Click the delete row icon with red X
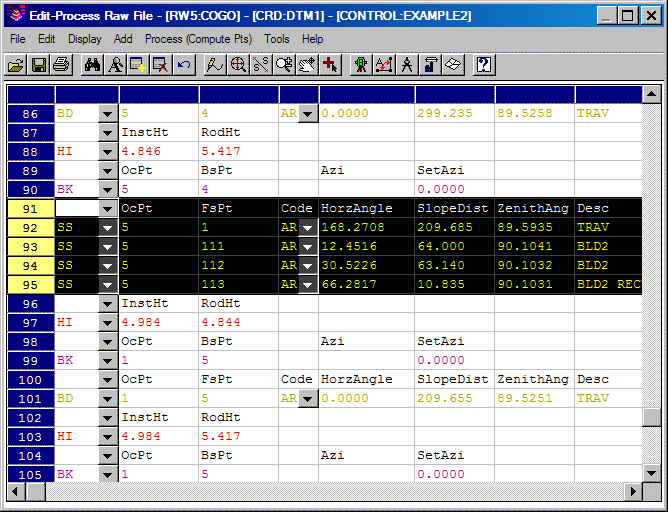Viewport: 668px width, 512px height. coord(161,65)
